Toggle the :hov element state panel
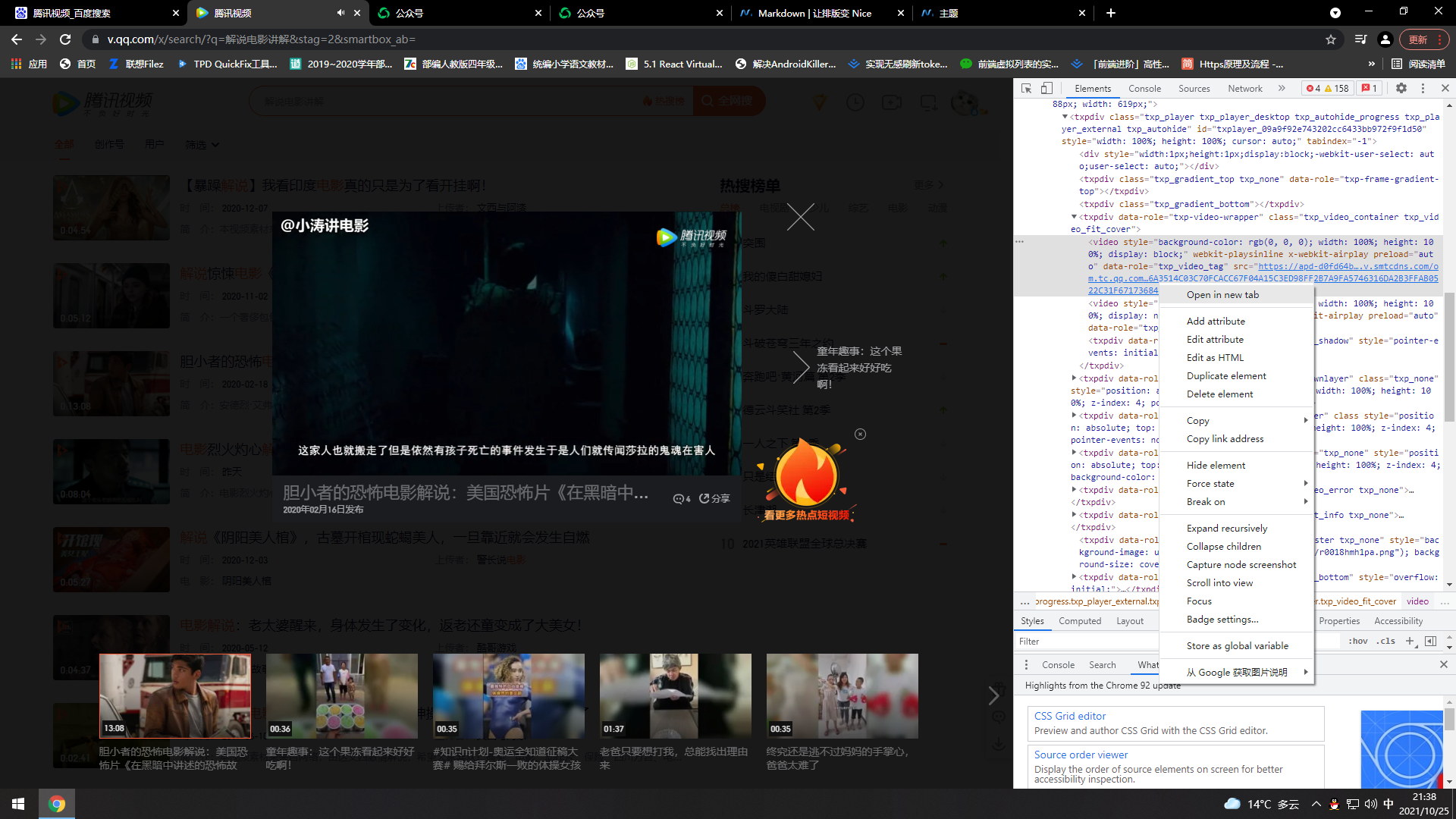The height and width of the screenshot is (819, 1456). click(1357, 642)
